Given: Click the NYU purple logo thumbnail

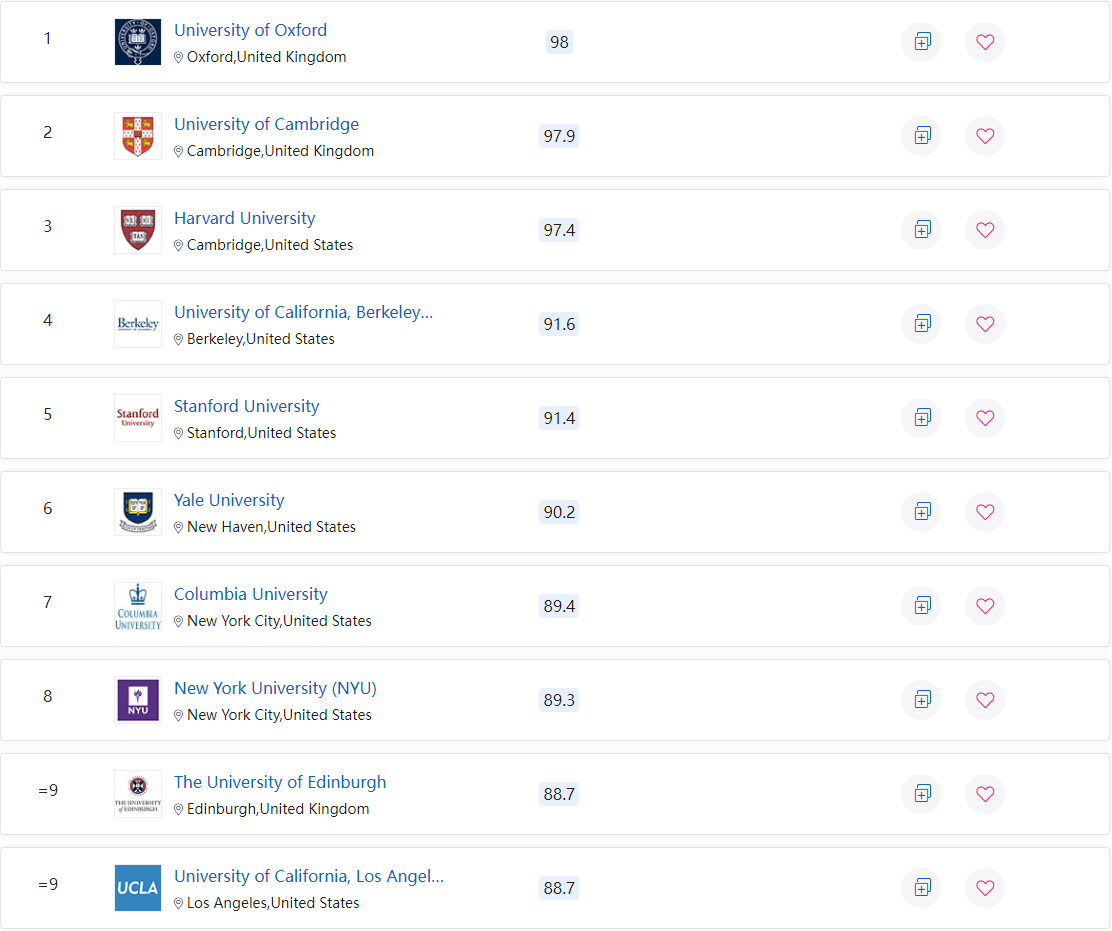Looking at the screenshot, I should point(138,700).
